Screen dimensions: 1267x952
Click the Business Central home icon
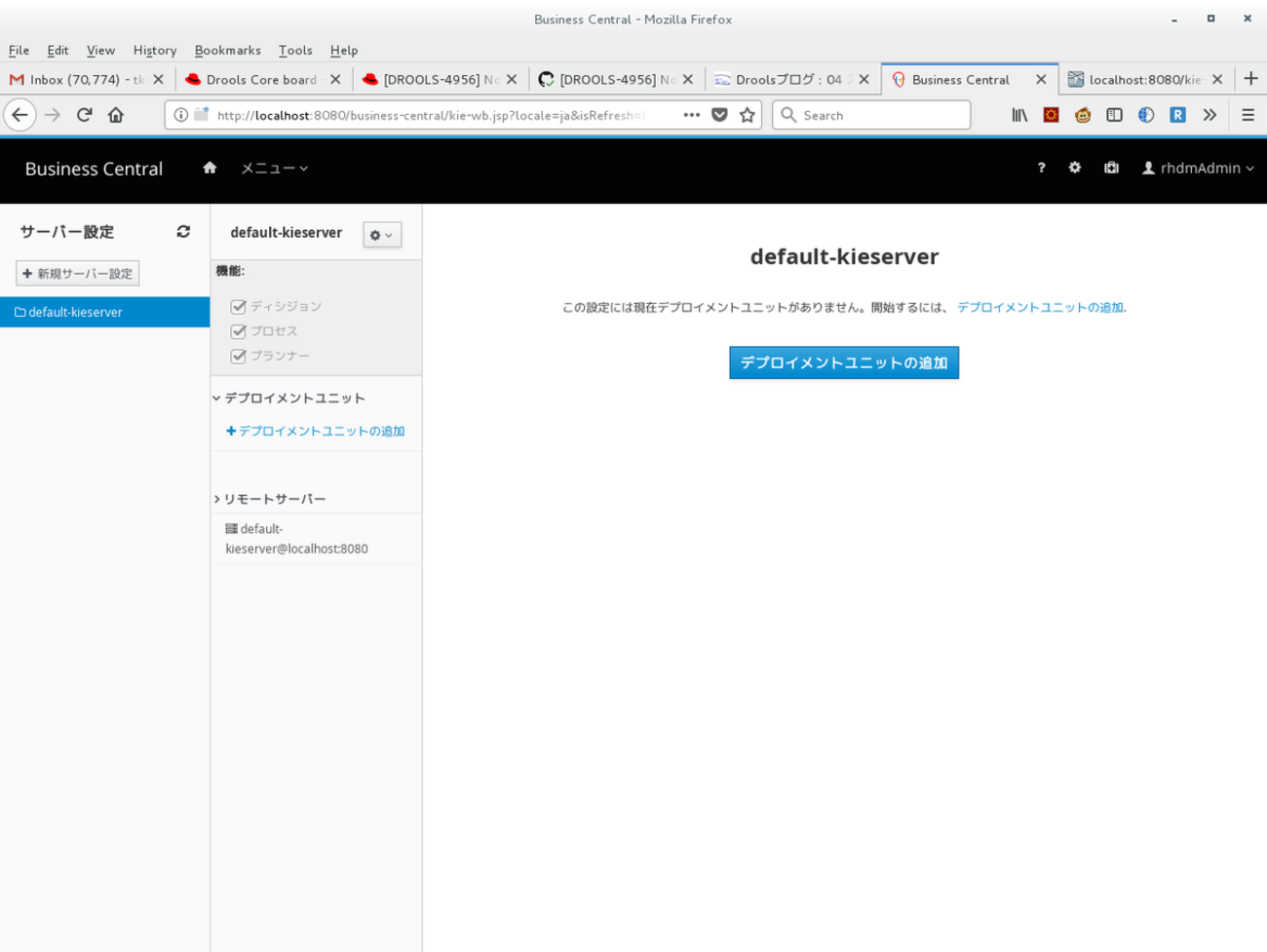(x=210, y=168)
